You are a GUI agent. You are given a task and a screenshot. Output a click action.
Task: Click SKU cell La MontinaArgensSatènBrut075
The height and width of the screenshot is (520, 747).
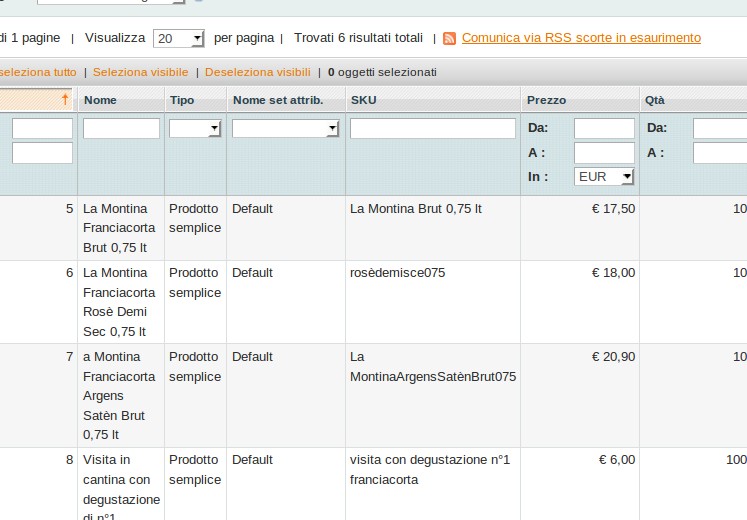[x=433, y=367]
